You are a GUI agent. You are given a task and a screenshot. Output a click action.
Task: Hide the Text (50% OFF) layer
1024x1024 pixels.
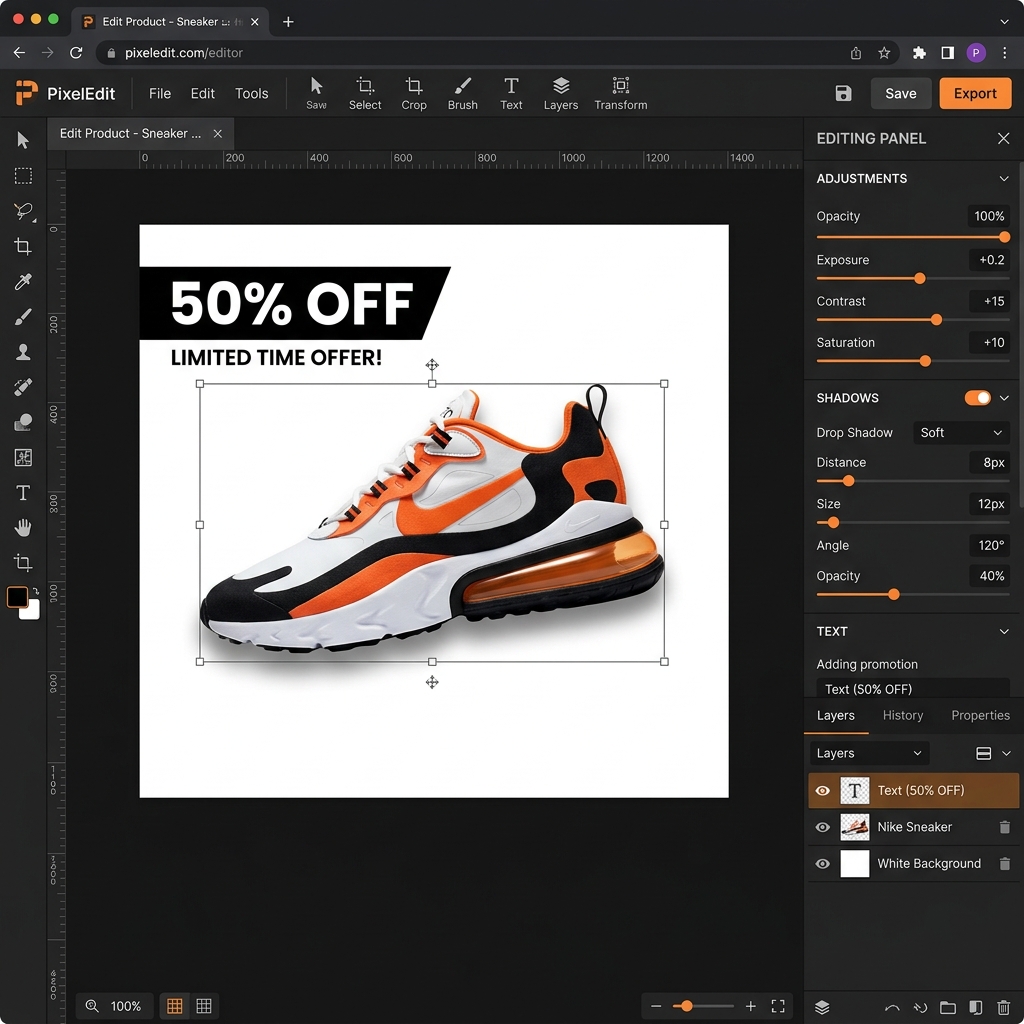tap(822, 790)
